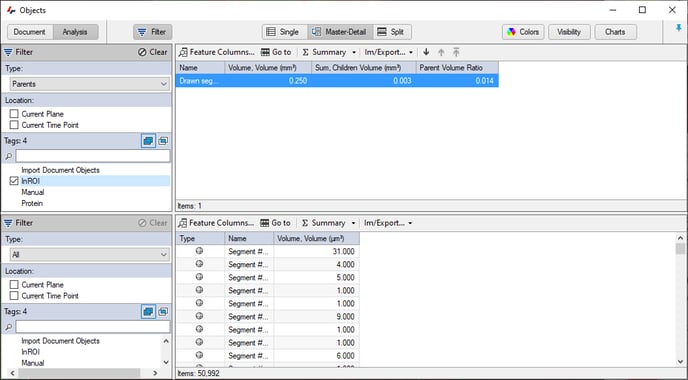Click the move down arrow icon
The height and width of the screenshot is (380, 688).
[x=426, y=52]
